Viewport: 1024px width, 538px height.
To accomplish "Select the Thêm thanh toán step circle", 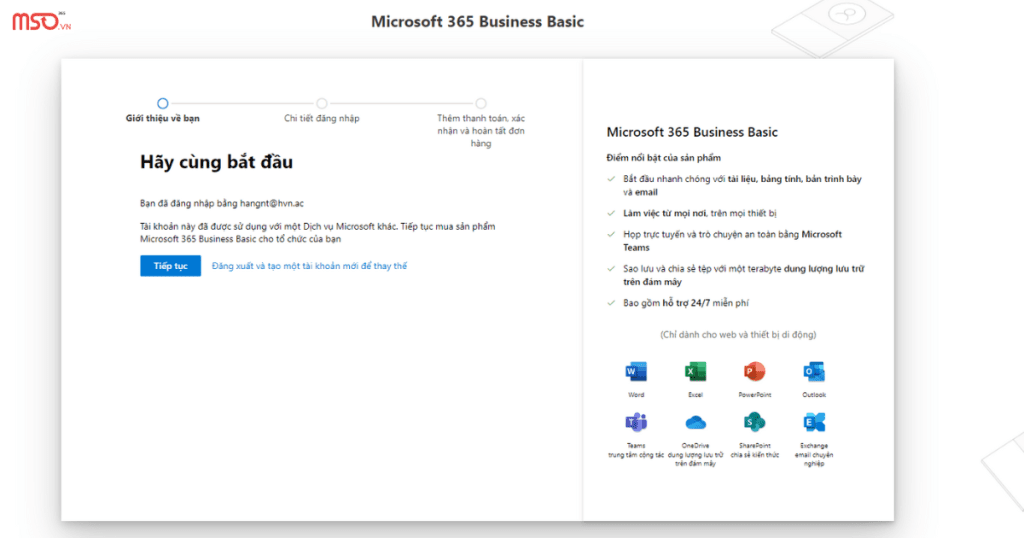I will [481, 103].
